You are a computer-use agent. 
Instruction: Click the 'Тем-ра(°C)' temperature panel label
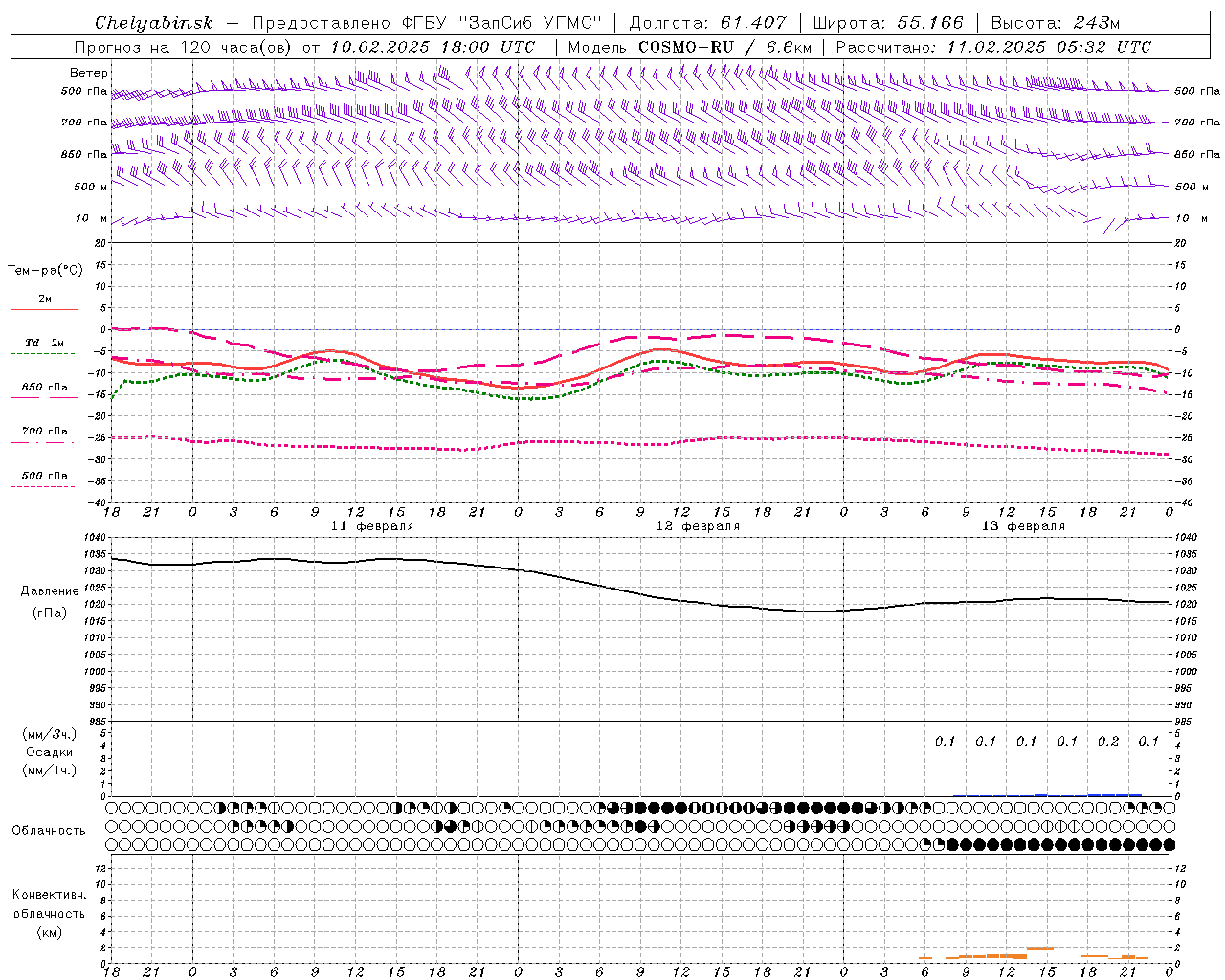click(x=45, y=271)
